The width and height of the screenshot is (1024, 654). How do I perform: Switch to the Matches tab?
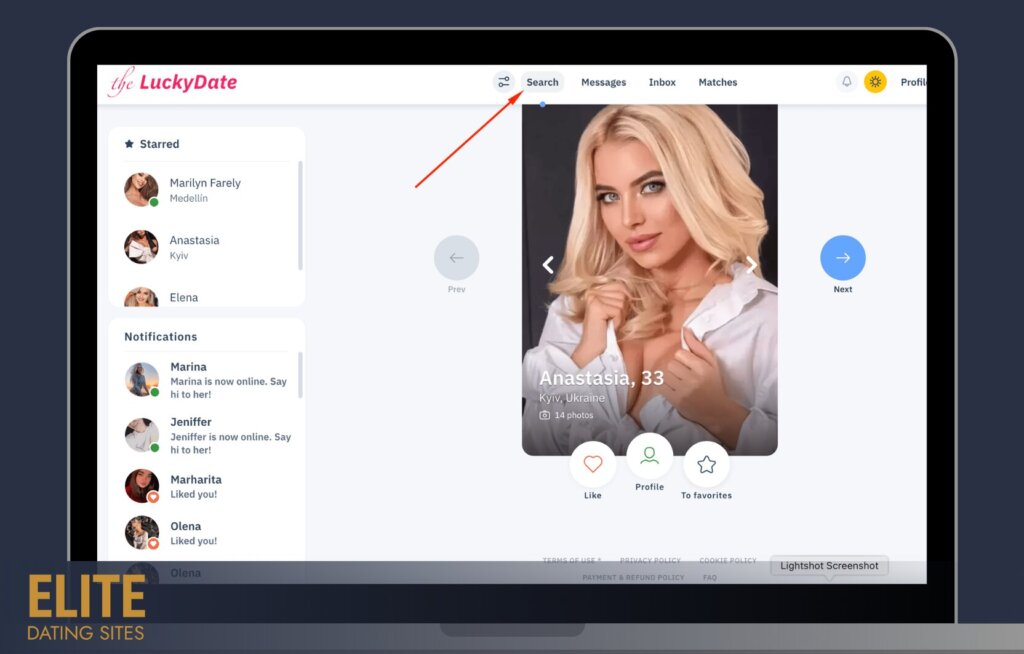pos(717,82)
